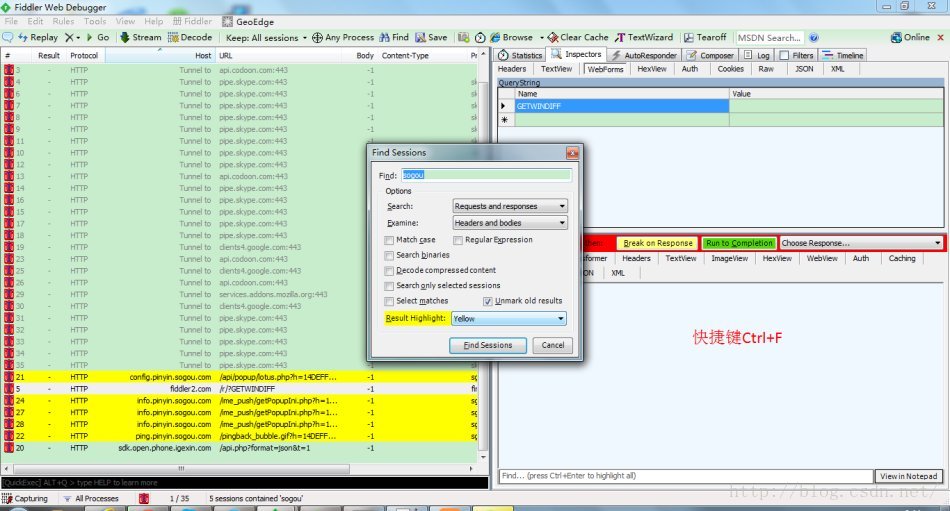Enable the Search binaries checkbox
Screen dimensions: 950x511
coord(389,255)
